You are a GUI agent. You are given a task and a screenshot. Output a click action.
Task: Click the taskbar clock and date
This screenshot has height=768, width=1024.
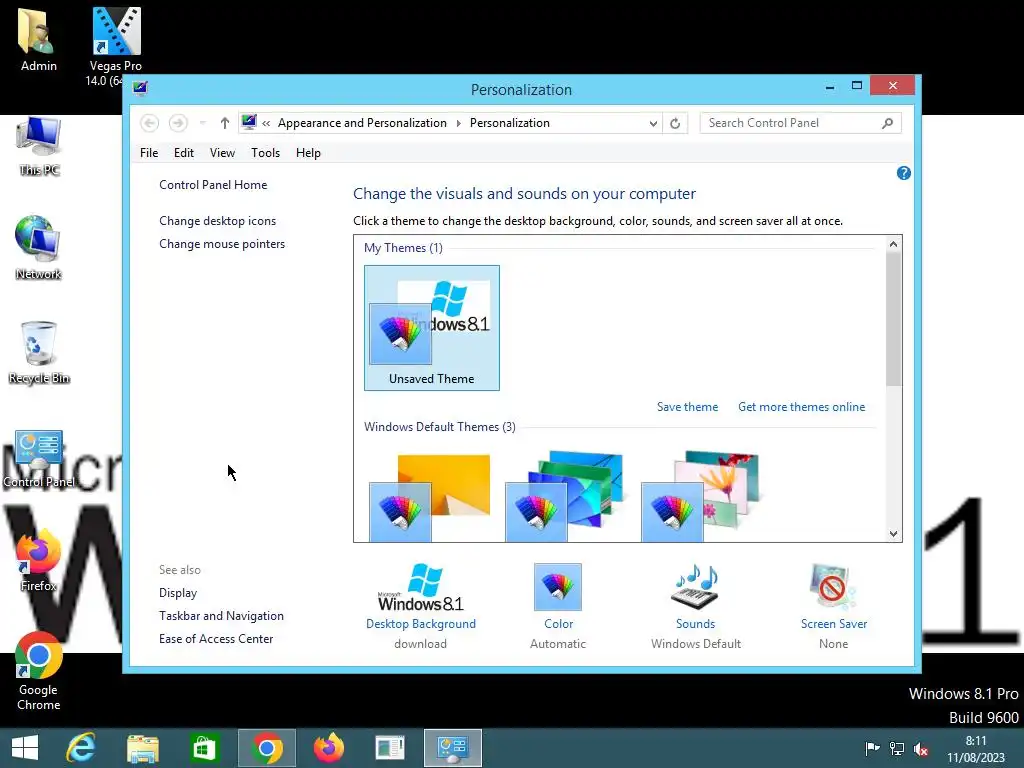pos(976,749)
